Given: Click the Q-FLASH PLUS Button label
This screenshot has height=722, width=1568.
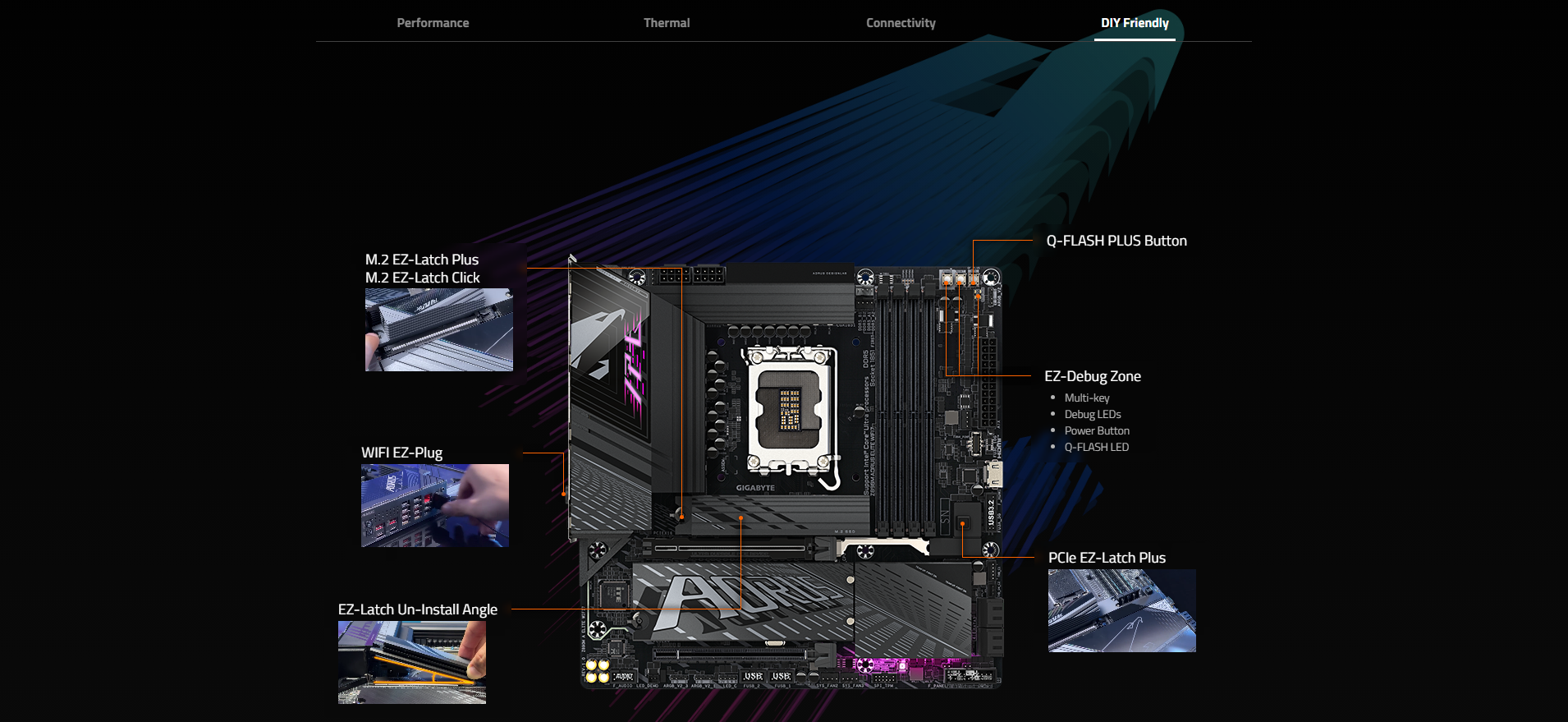Looking at the screenshot, I should (1116, 241).
